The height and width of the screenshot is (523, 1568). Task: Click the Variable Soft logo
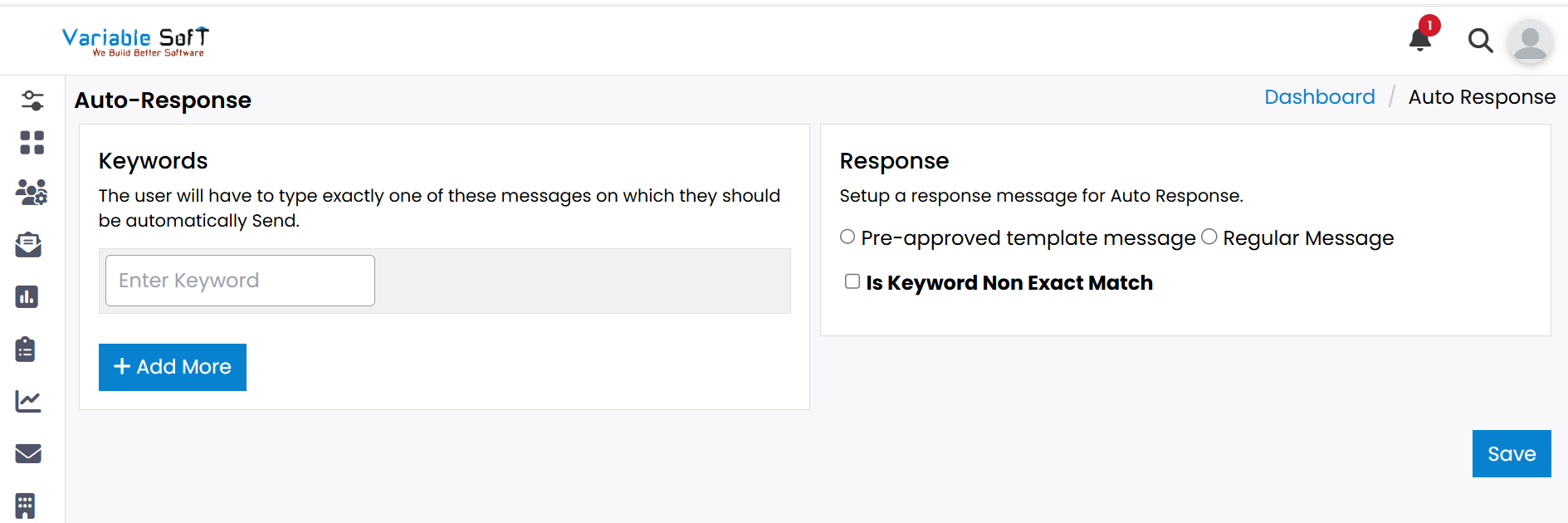pyautogui.click(x=135, y=42)
